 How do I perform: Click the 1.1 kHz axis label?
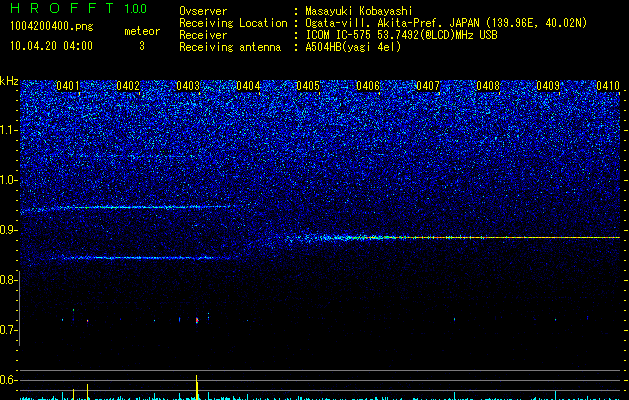tap(9, 130)
